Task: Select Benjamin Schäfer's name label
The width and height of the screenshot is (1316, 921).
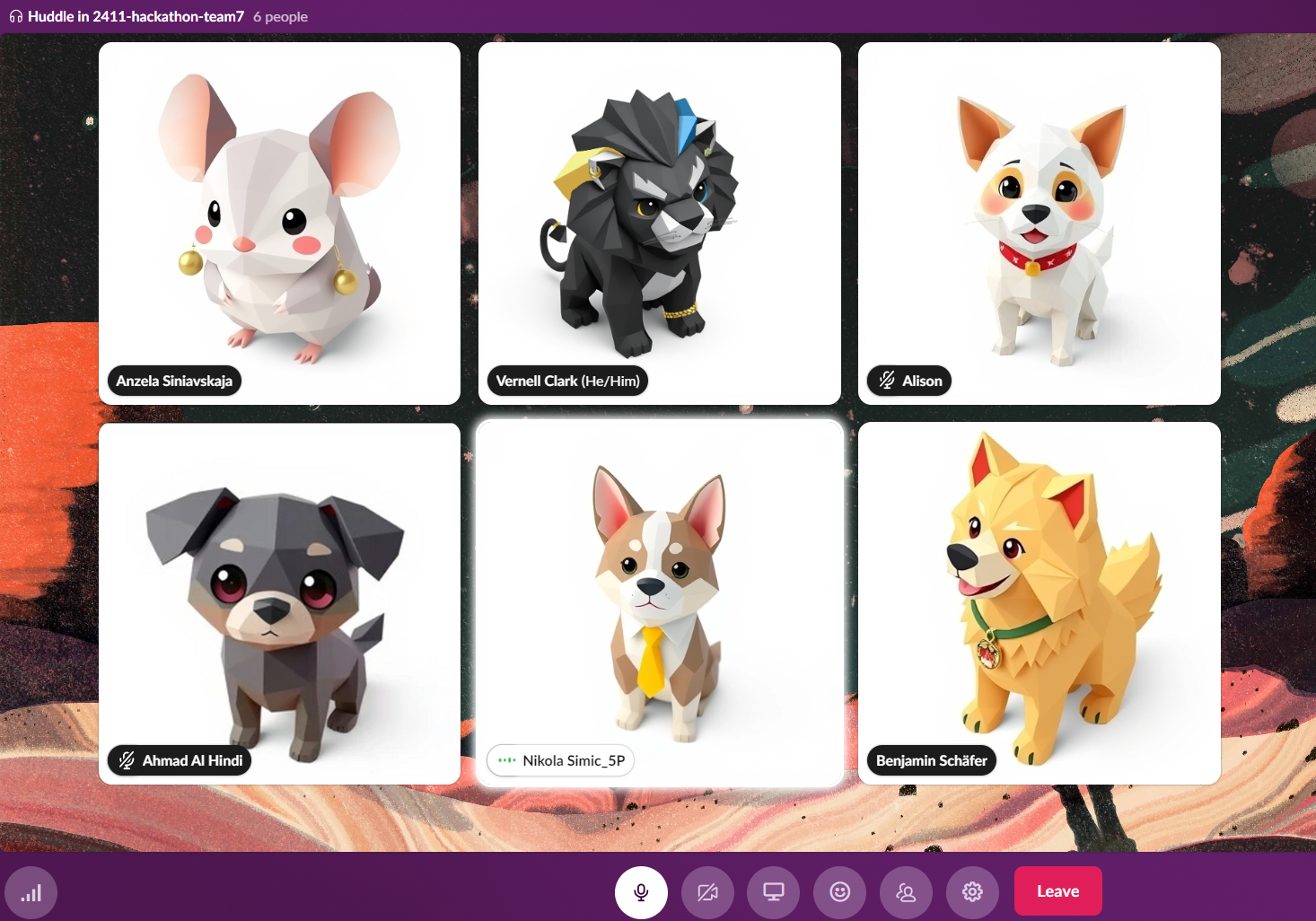Action: click(x=932, y=760)
